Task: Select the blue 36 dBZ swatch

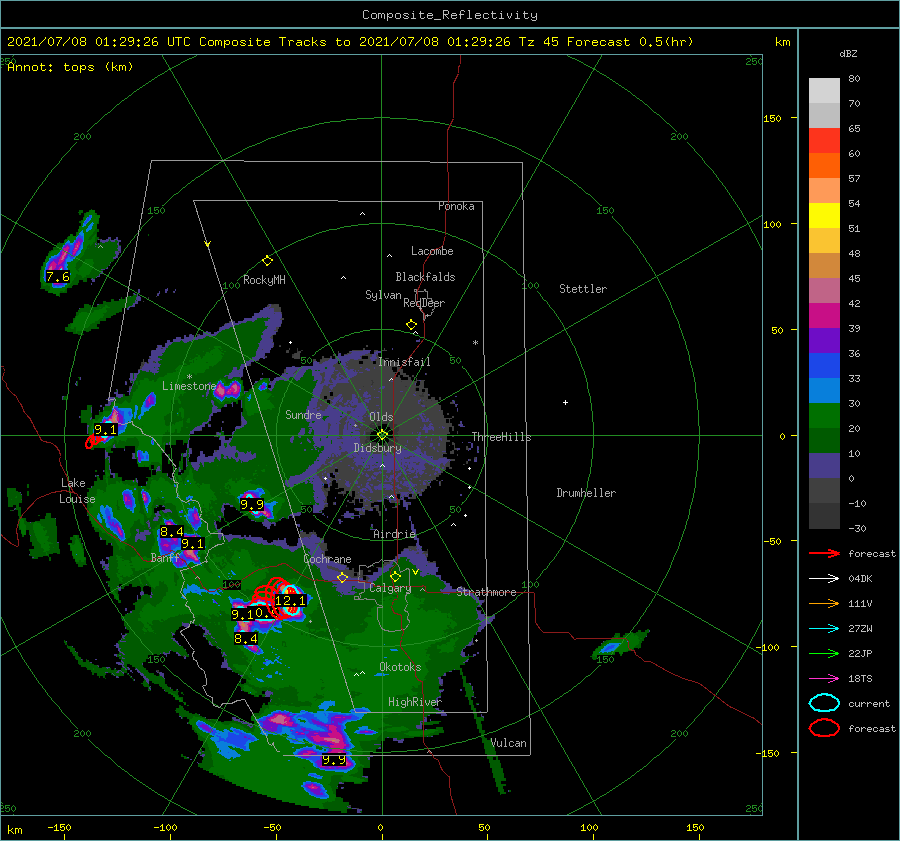Action: [x=824, y=366]
